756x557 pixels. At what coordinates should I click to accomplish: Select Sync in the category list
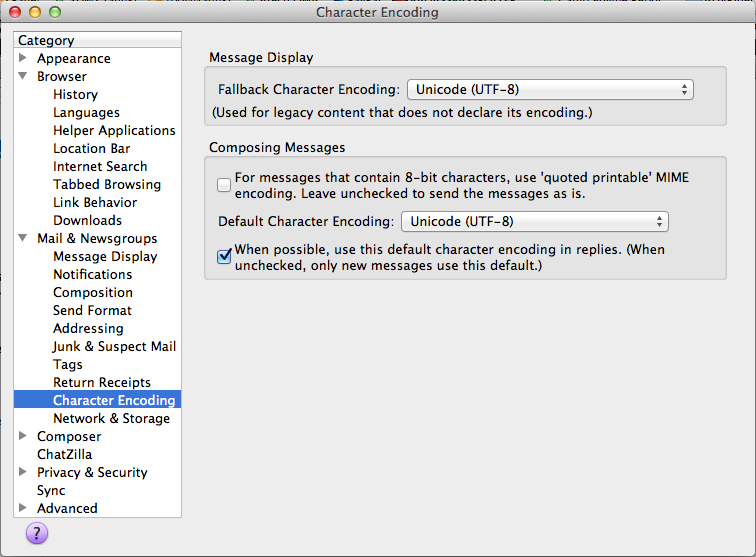(x=51, y=490)
